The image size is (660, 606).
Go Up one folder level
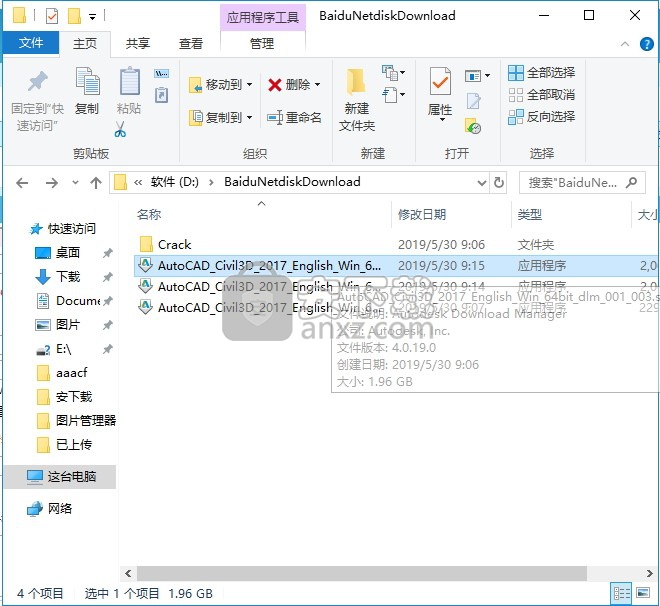(x=96, y=183)
